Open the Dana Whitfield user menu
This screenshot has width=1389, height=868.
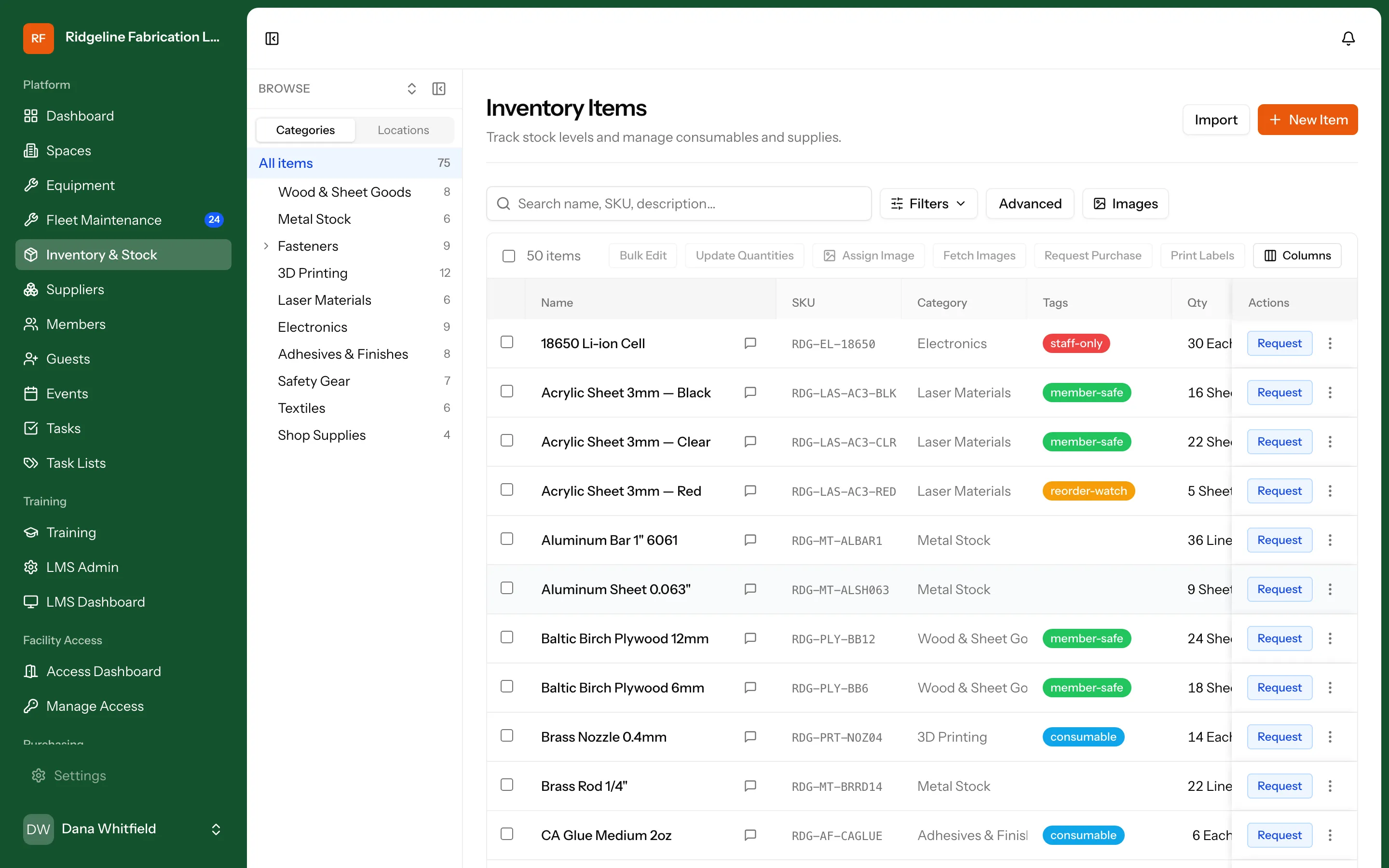pos(123,829)
